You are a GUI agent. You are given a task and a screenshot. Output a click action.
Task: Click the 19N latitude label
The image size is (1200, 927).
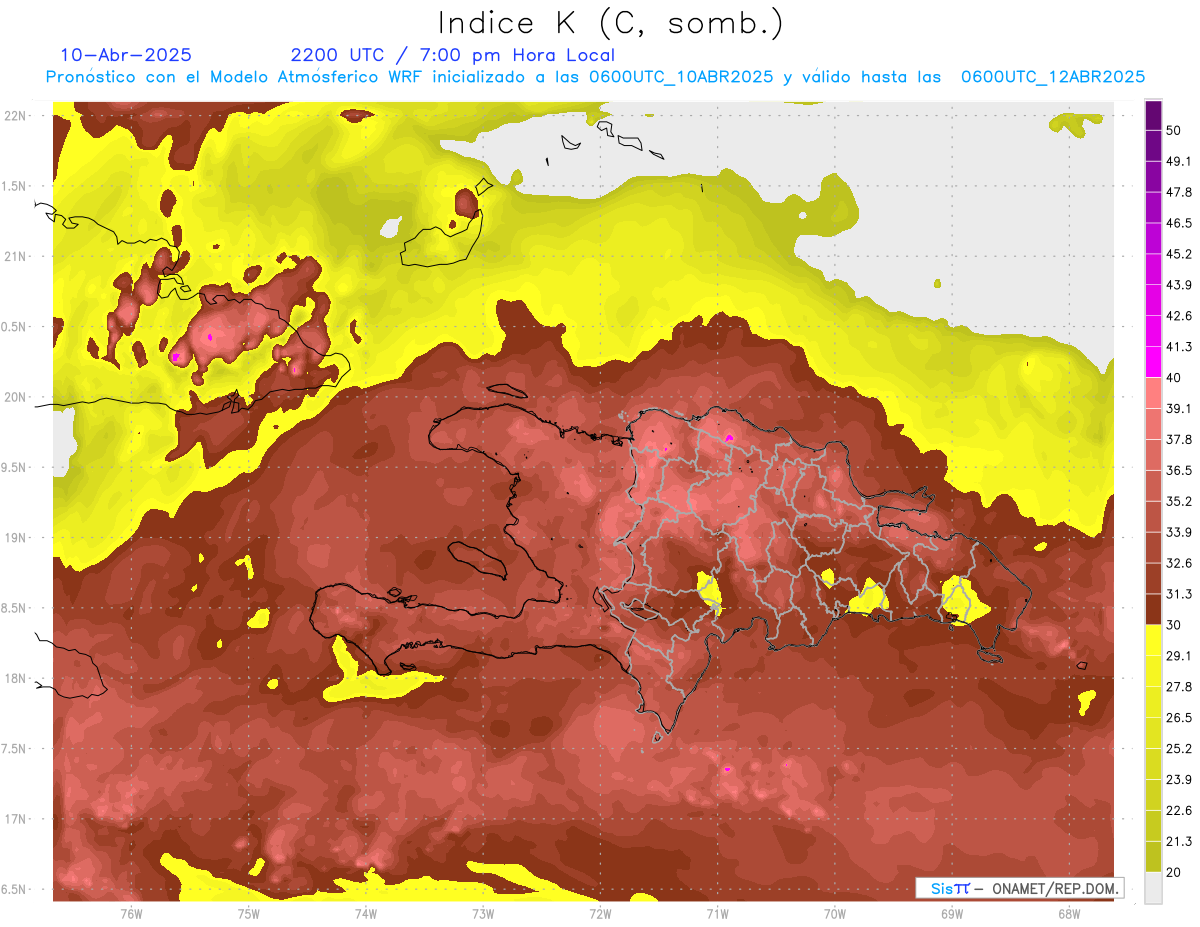point(16,538)
